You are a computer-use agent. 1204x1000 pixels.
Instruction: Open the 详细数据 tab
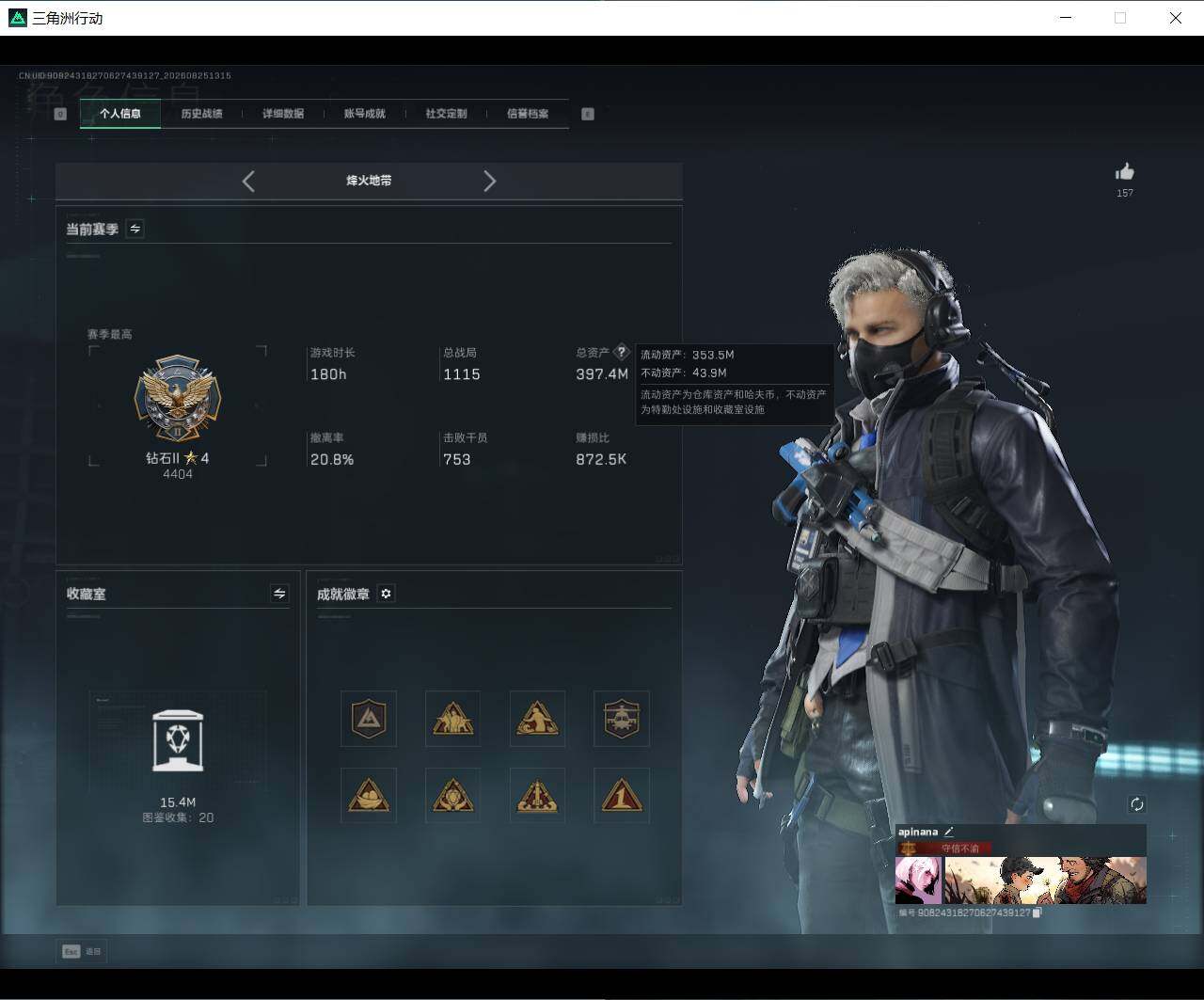tap(283, 114)
